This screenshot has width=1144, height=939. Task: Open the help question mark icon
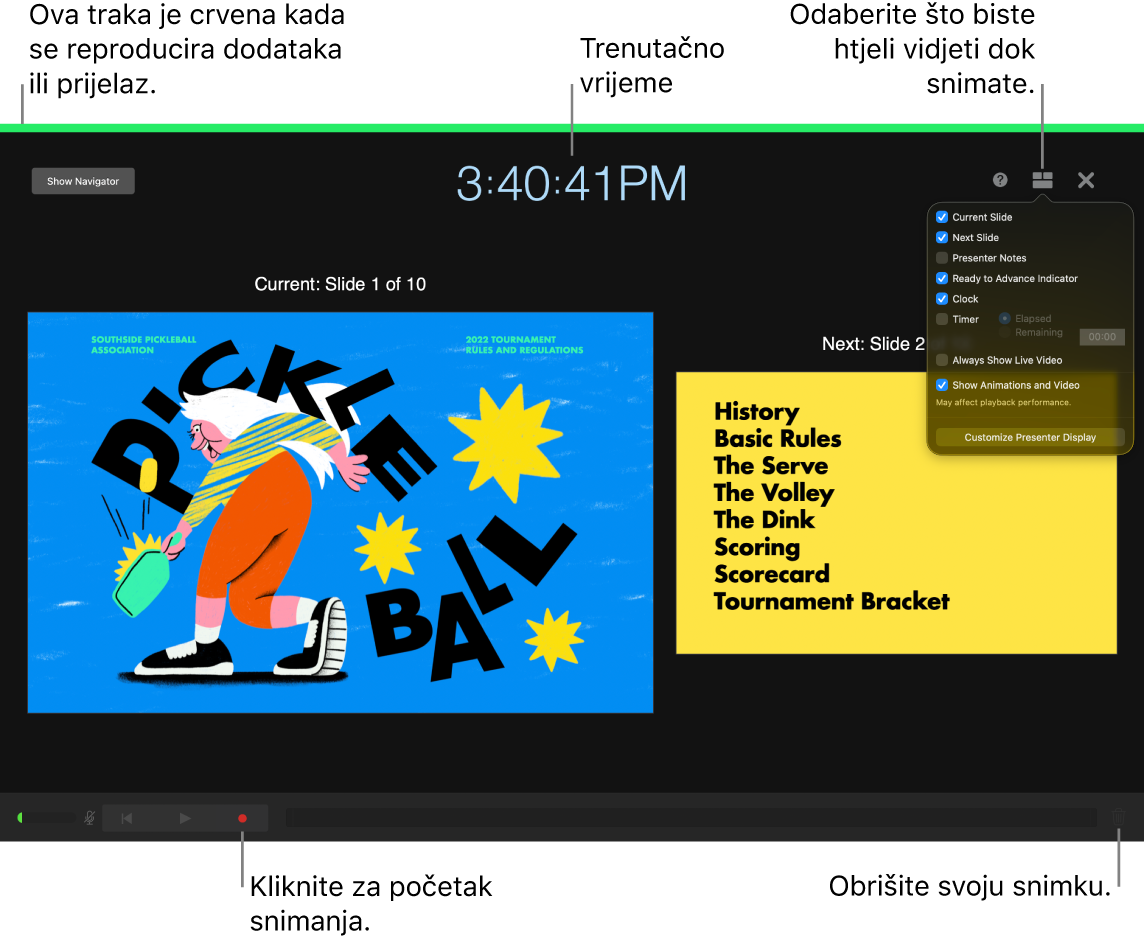[1000, 180]
